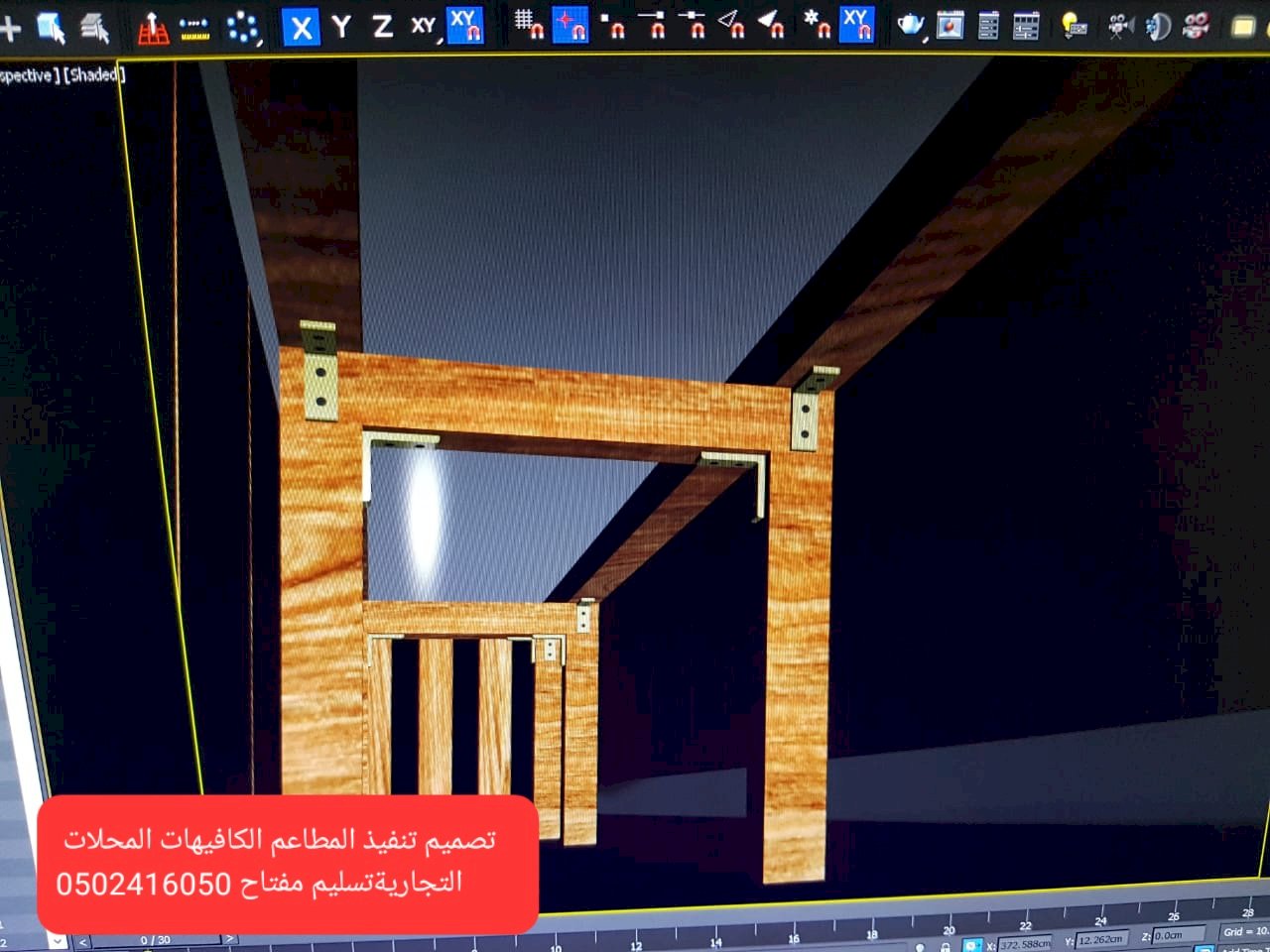Open the render teapot flyout

pyautogui.click(x=911, y=26)
